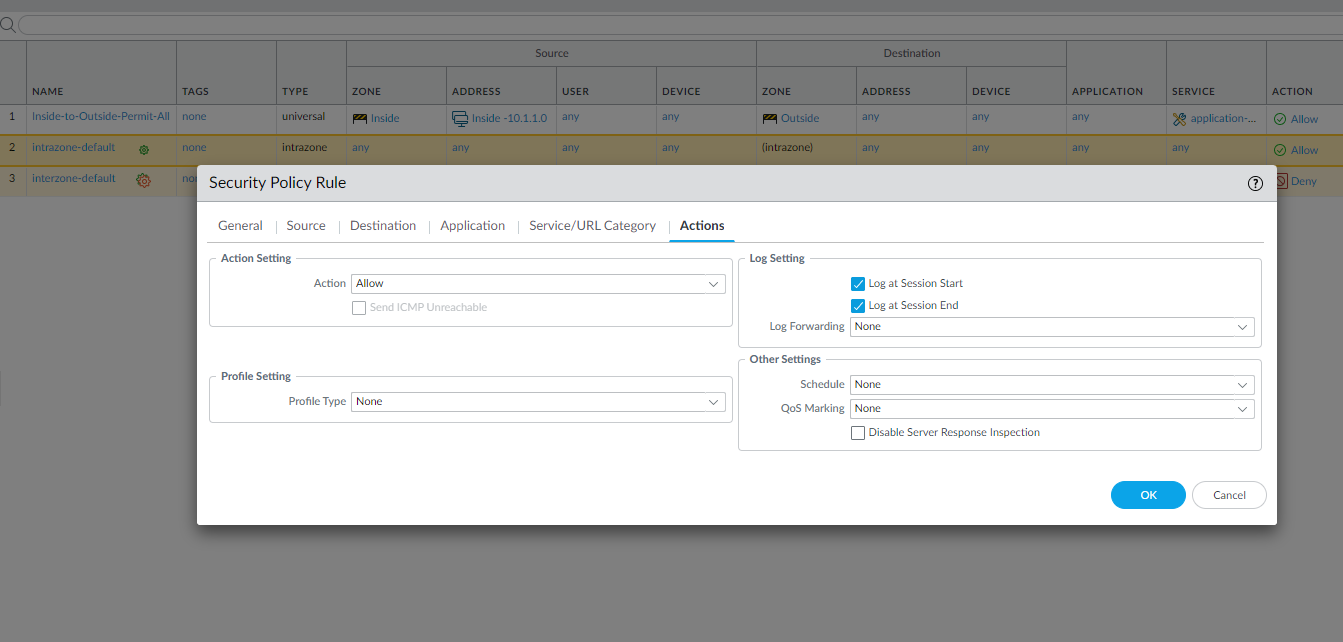Click the Inside source zone icon

click(360, 118)
